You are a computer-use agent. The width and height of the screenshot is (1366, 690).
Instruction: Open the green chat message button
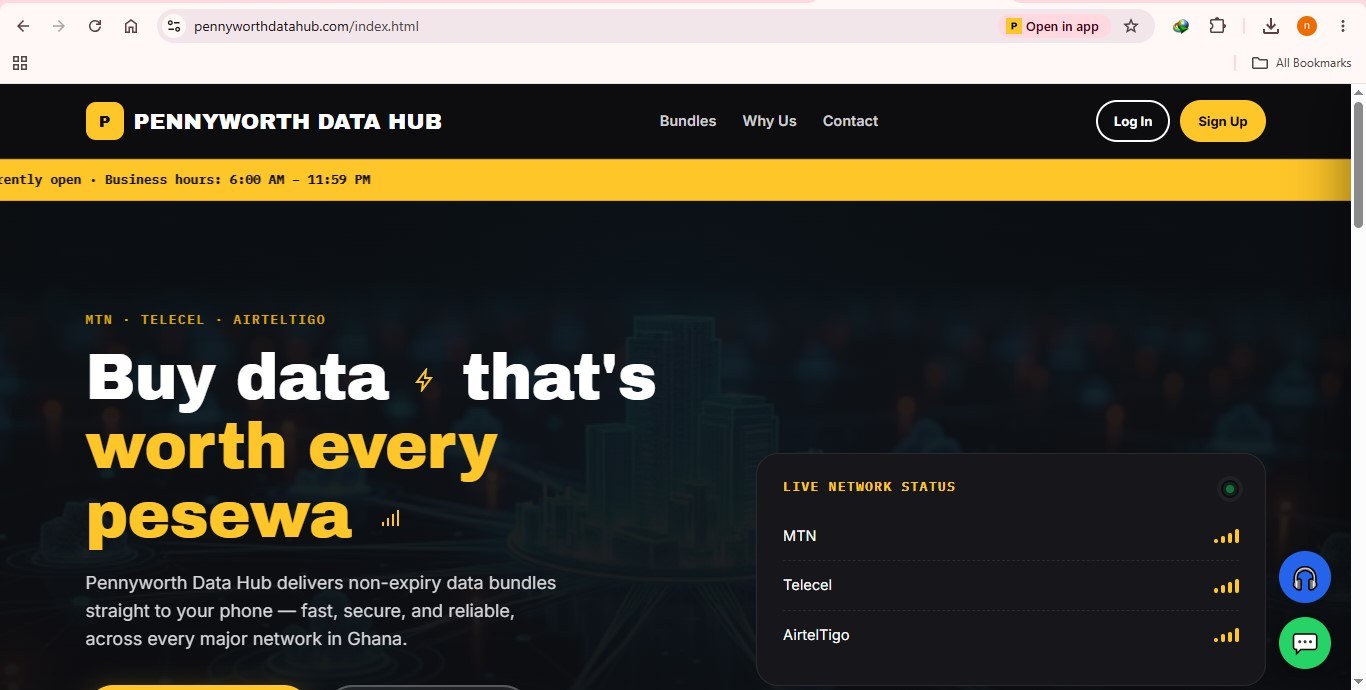tap(1305, 643)
